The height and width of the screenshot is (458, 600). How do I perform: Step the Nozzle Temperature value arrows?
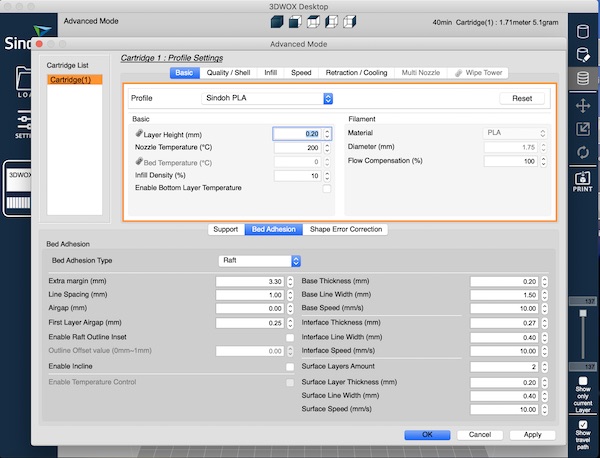(326, 147)
